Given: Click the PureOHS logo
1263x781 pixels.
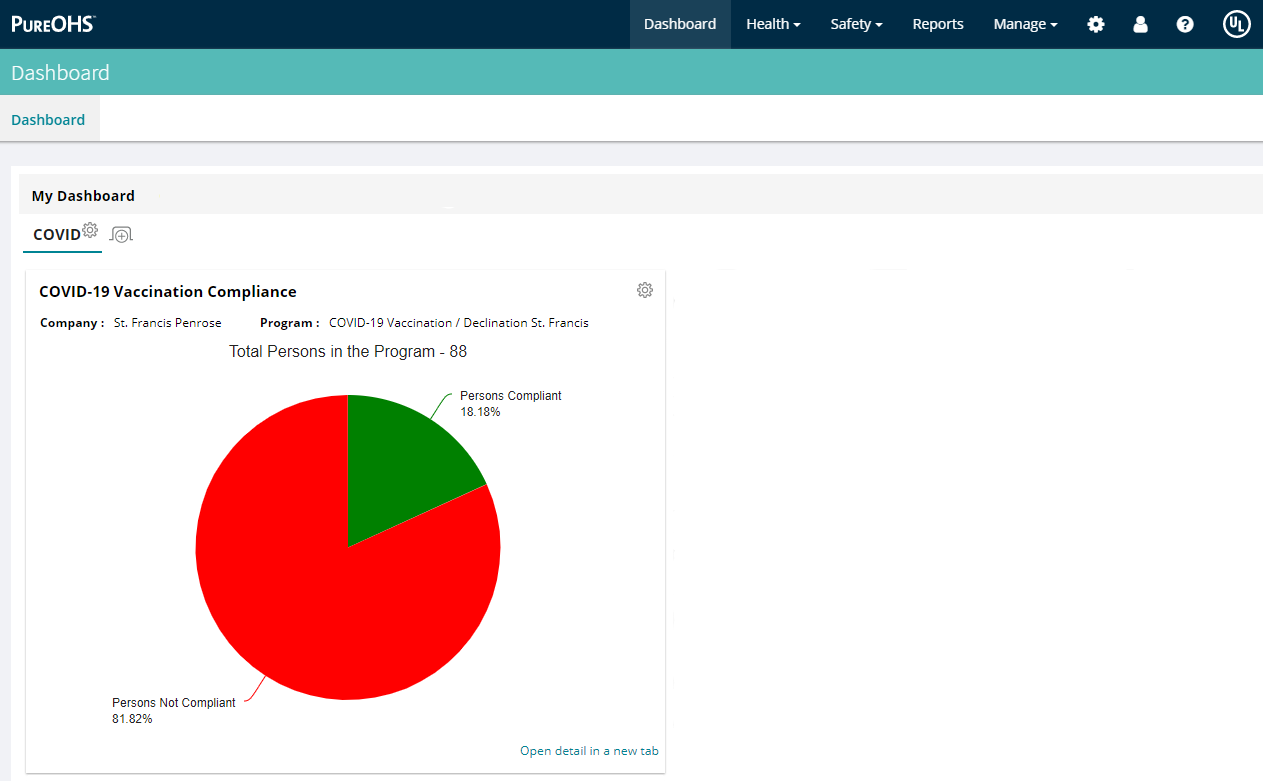Looking at the screenshot, I should pyautogui.click(x=53, y=24).
